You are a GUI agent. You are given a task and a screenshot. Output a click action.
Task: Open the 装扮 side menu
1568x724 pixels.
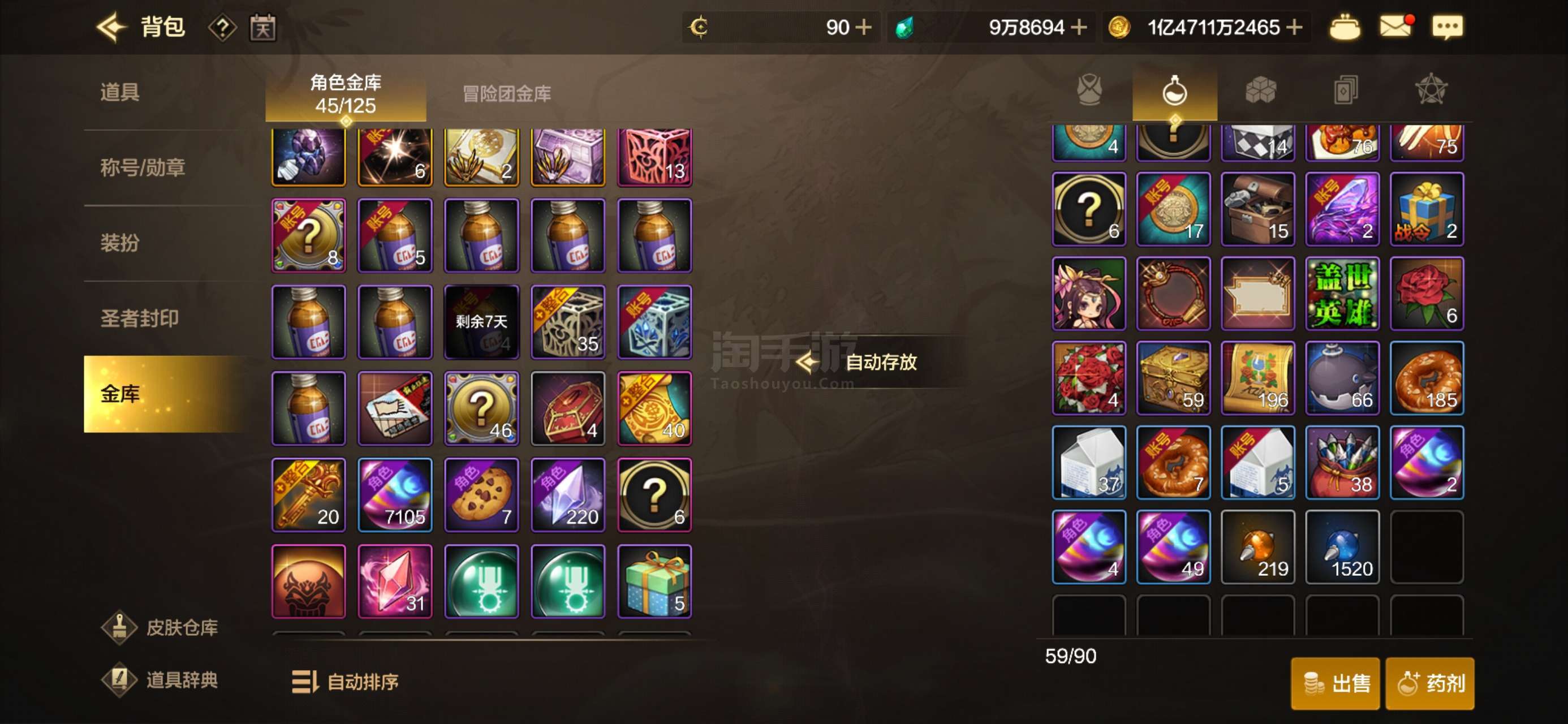coord(120,243)
